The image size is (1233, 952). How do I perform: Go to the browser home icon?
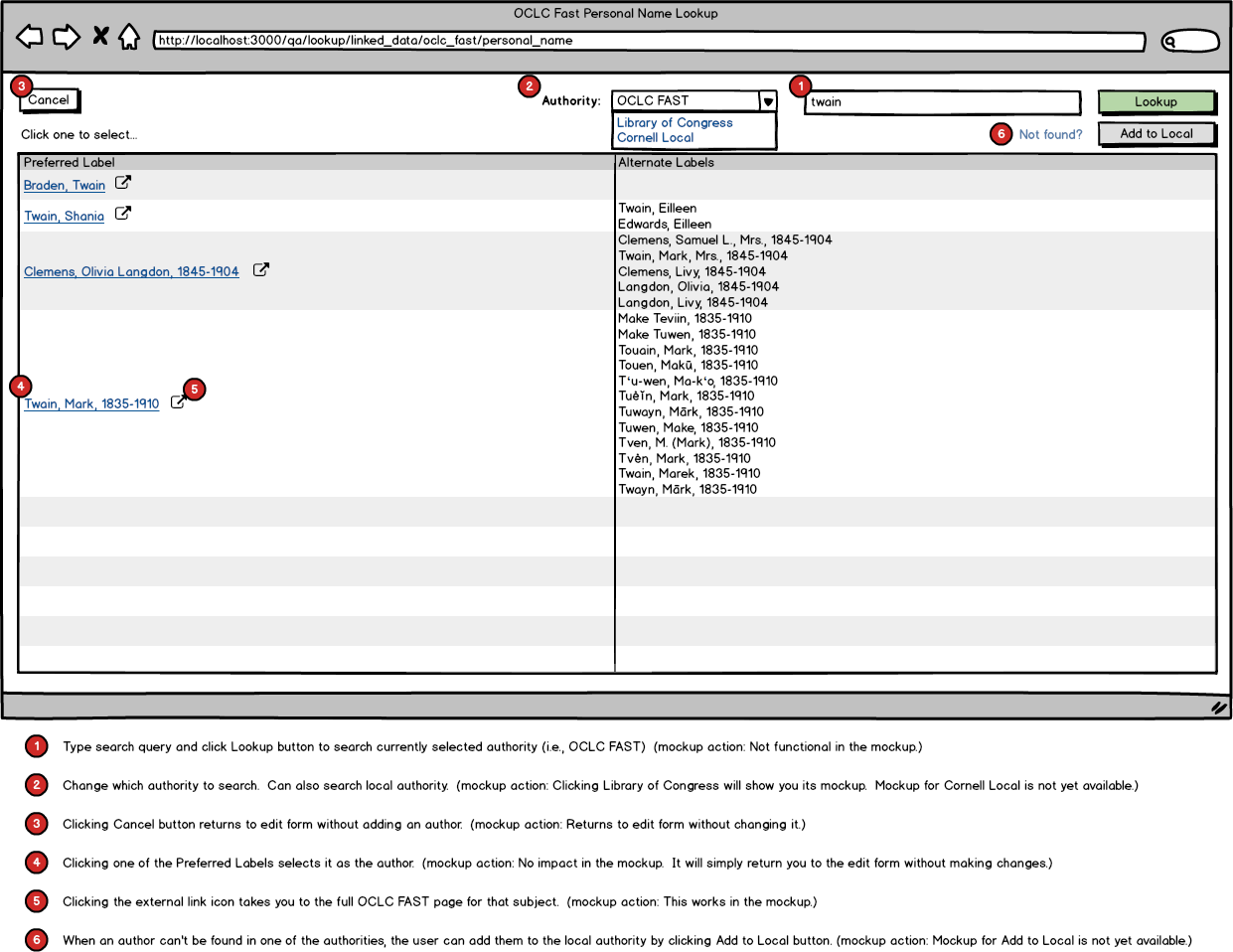tap(129, 37)
